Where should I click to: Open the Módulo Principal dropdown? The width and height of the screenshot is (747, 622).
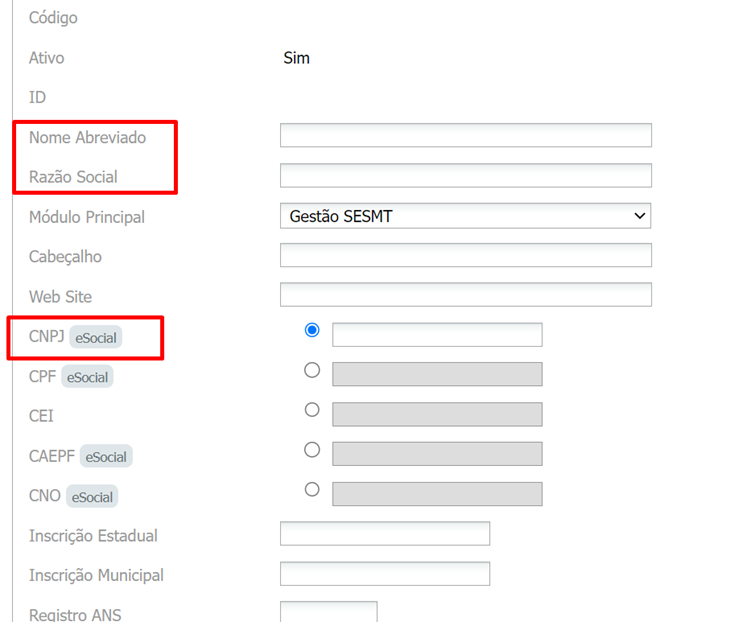[x=465, y=216]
